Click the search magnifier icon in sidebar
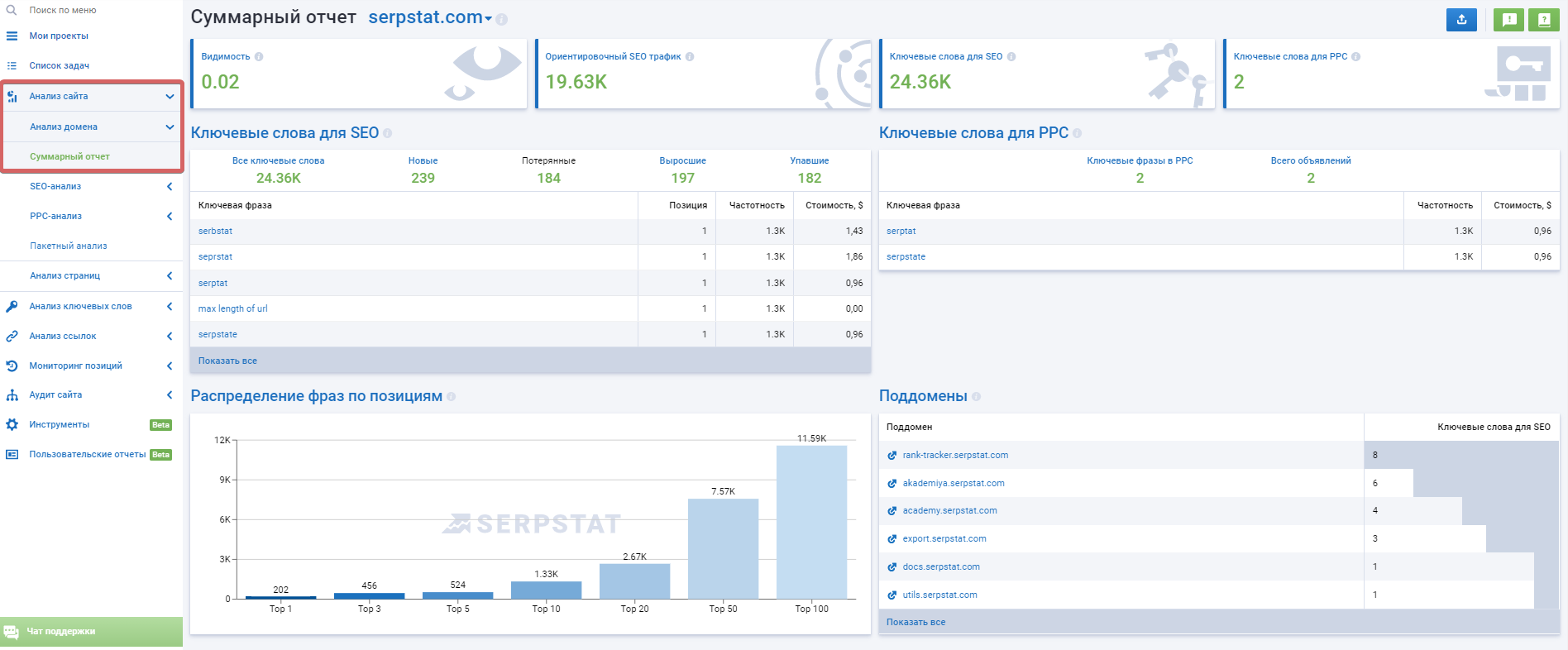The image size is (1568, 650). [12, 10]
